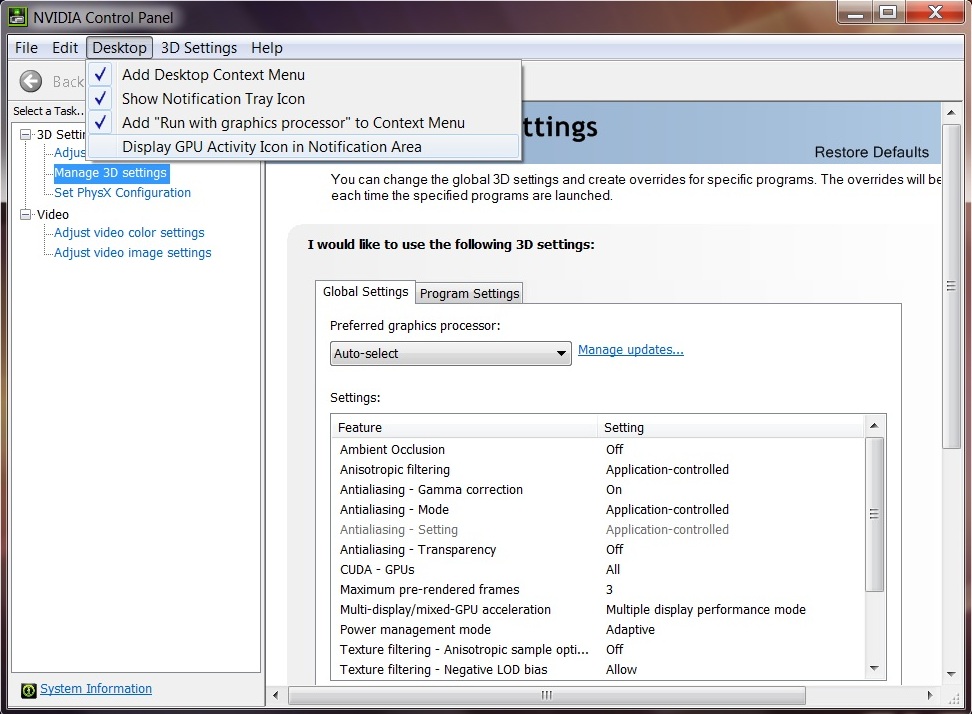Screen dimensions: 972x714
Task: Open the File menu
Action: [x=26, y=48]
